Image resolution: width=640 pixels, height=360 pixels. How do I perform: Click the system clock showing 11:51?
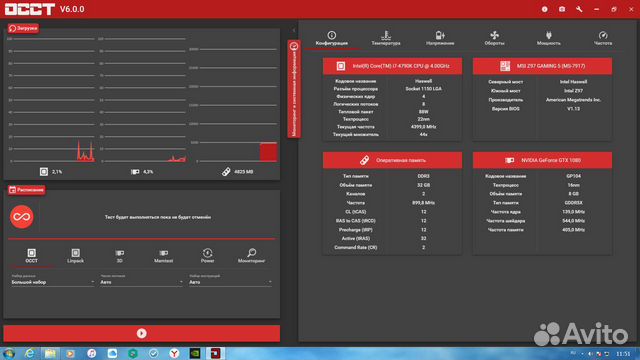pos(623,353)
